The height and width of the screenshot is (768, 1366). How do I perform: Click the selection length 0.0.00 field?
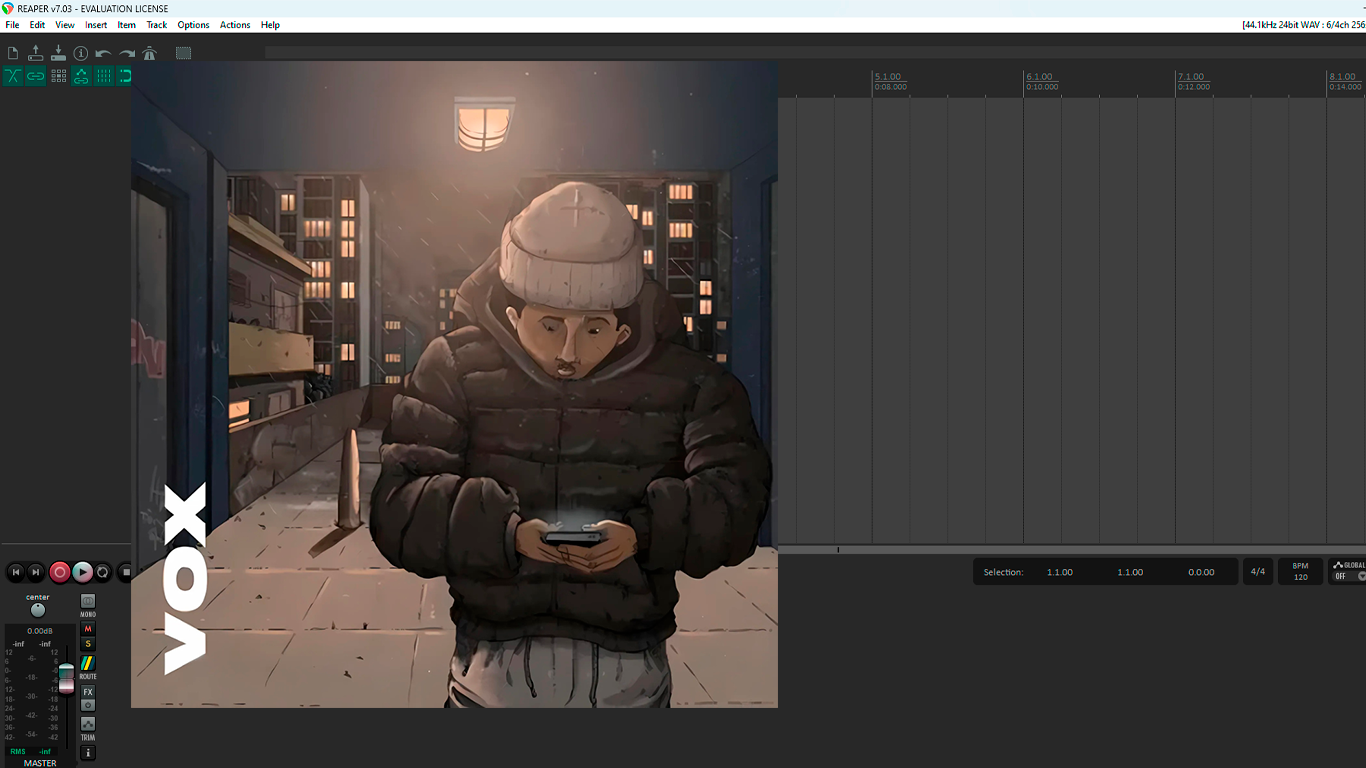[x=1201, y=572]
